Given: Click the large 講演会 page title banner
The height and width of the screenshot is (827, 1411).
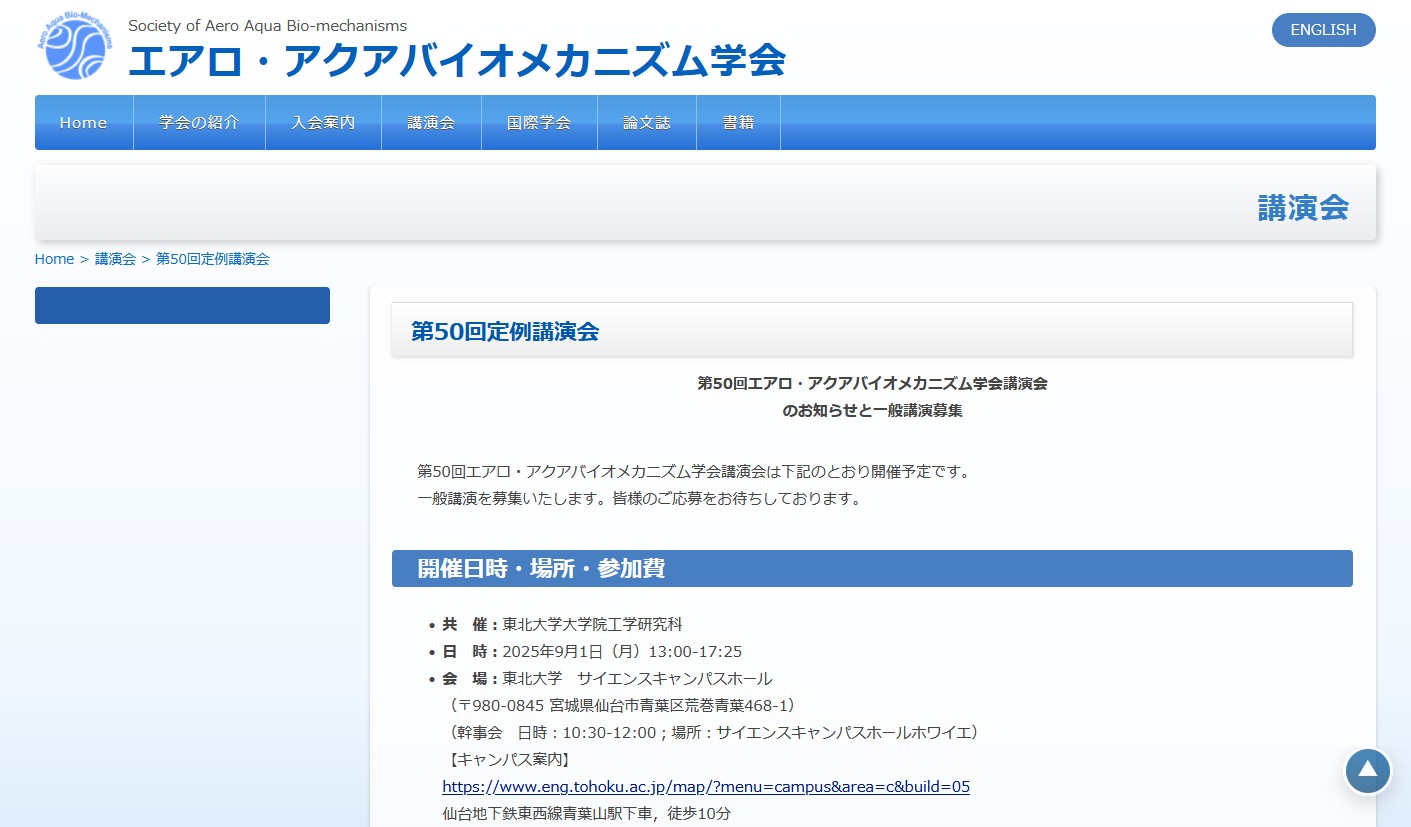Looking at the screenshot, I should click(1302, 207).
